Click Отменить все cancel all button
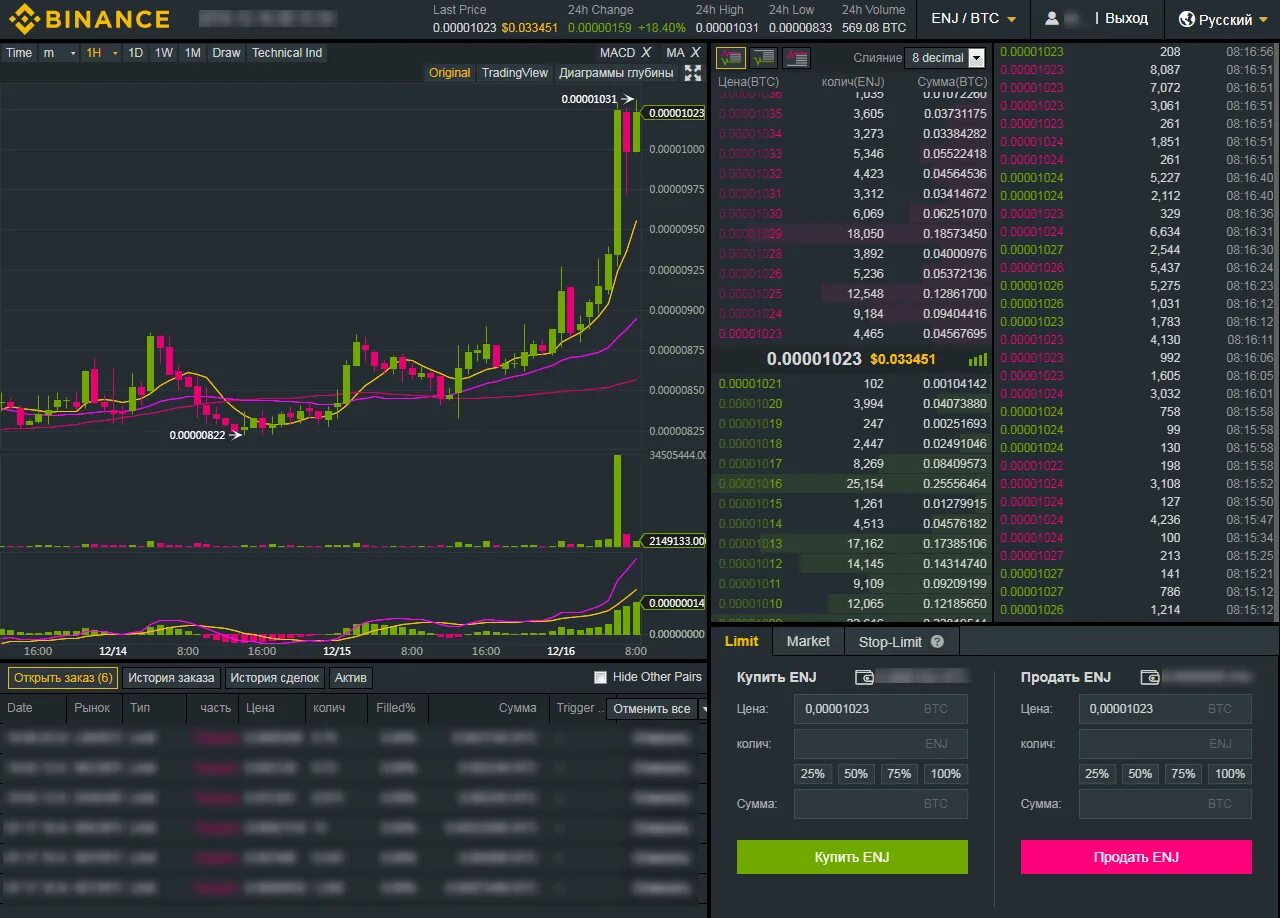The height and width of the screenshot is (918, 1280). pos(651,709)
